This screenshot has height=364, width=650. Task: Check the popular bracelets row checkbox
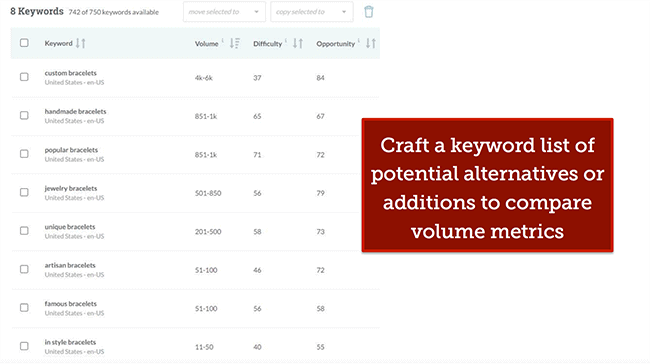point(24,154)
